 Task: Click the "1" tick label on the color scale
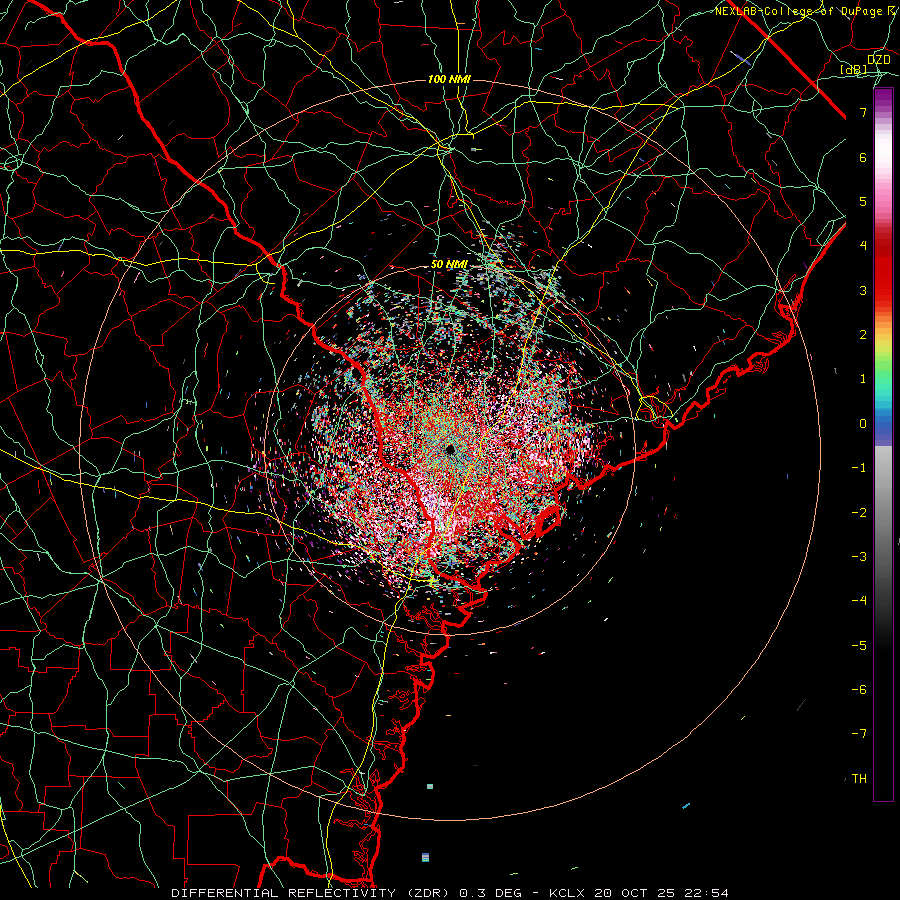click(x=863, y=379)
